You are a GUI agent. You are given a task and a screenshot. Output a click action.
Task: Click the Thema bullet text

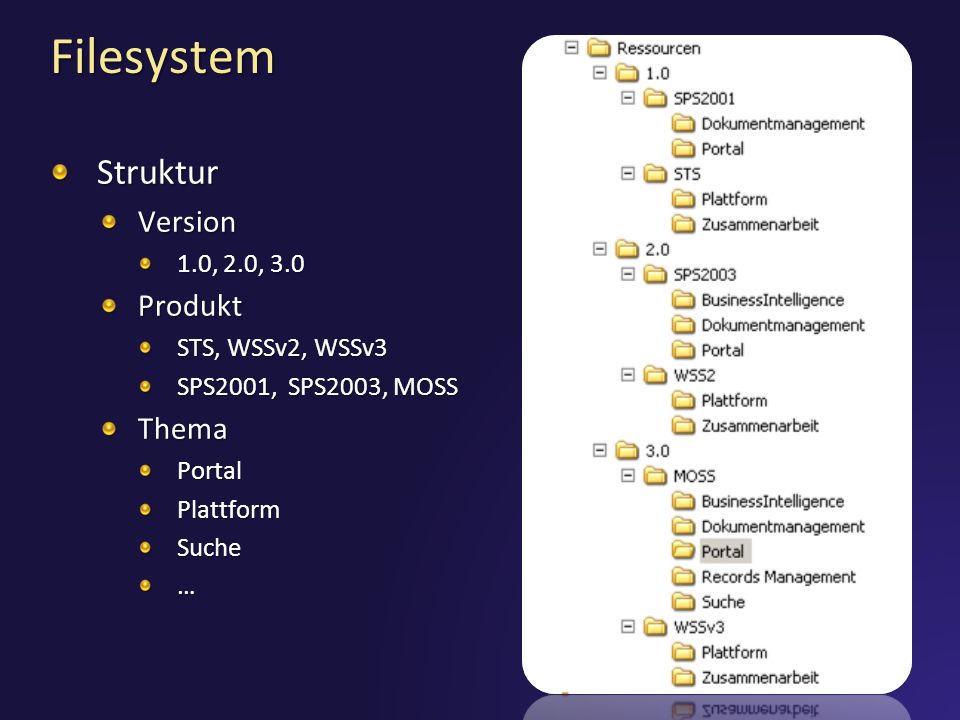(x=182, y=429)
